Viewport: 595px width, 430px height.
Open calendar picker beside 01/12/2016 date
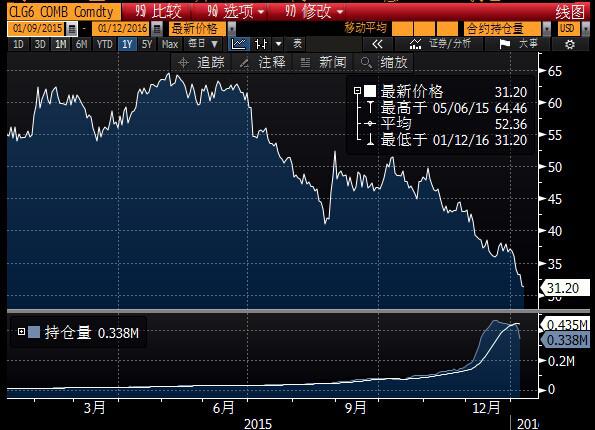pos(156,29)
